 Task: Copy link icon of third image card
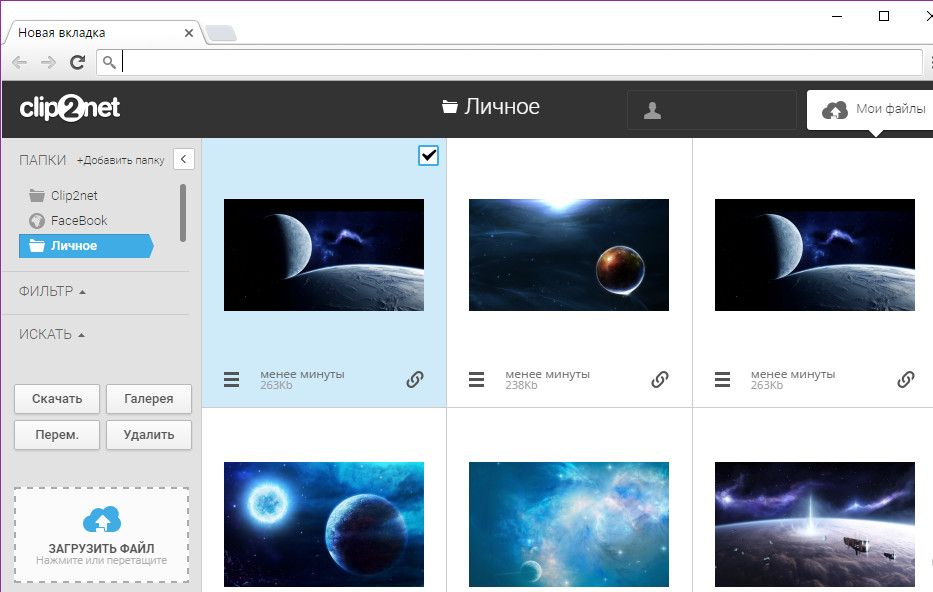point(906,379)
